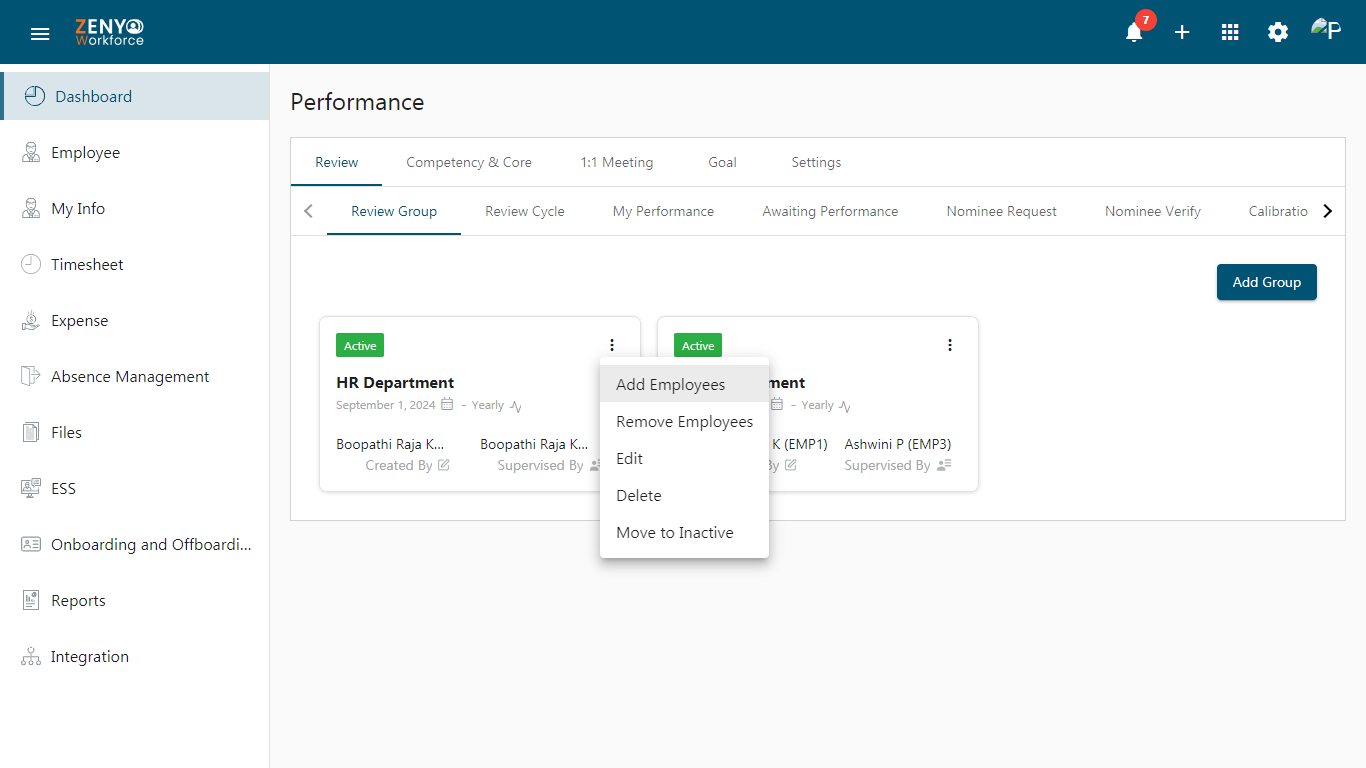Select Add Employees from context menu
The height and width of the screenshot is (768, 1366).
(684, 384)
